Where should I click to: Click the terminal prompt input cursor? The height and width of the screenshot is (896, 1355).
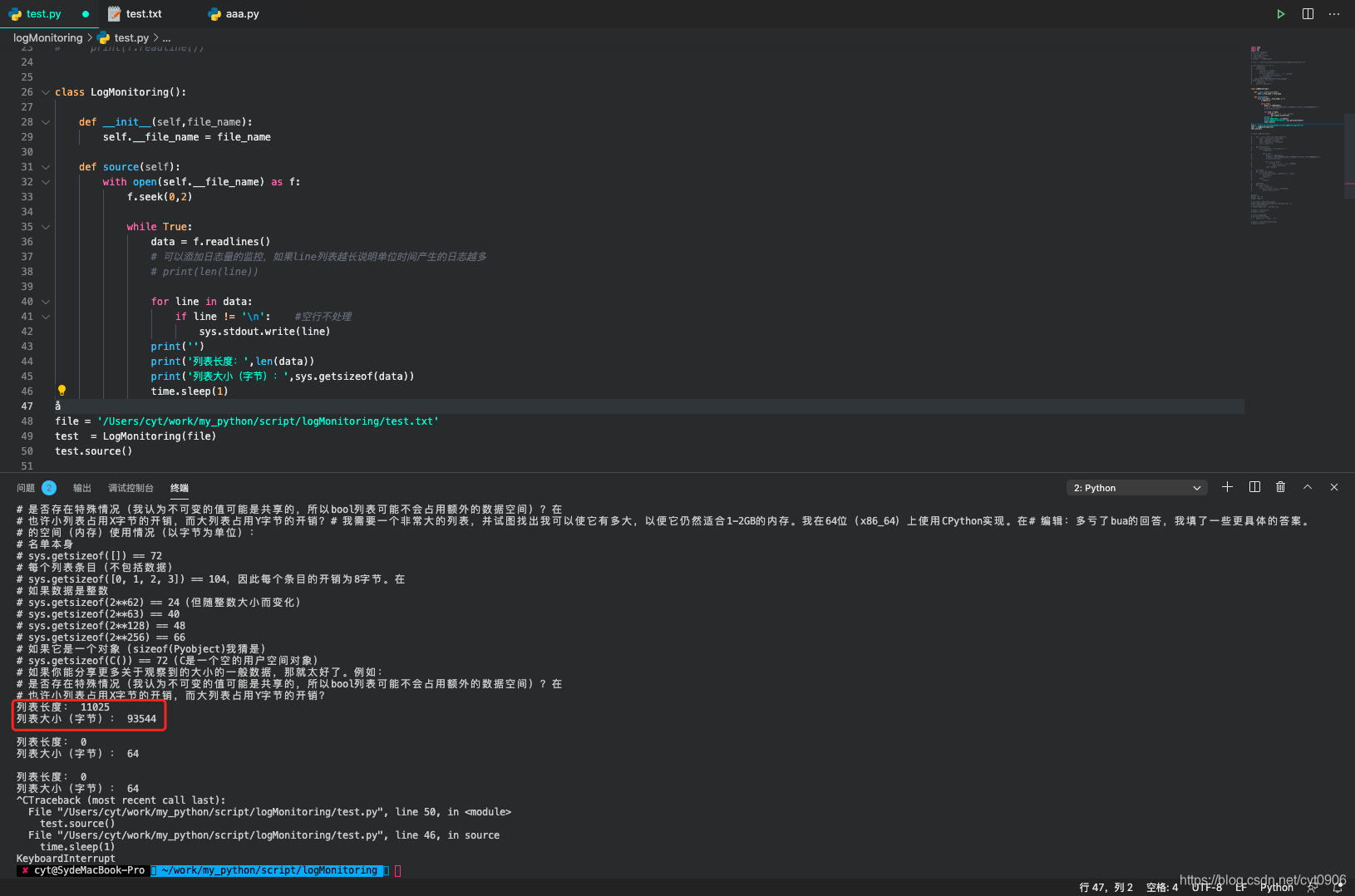[x=398, y=870]
